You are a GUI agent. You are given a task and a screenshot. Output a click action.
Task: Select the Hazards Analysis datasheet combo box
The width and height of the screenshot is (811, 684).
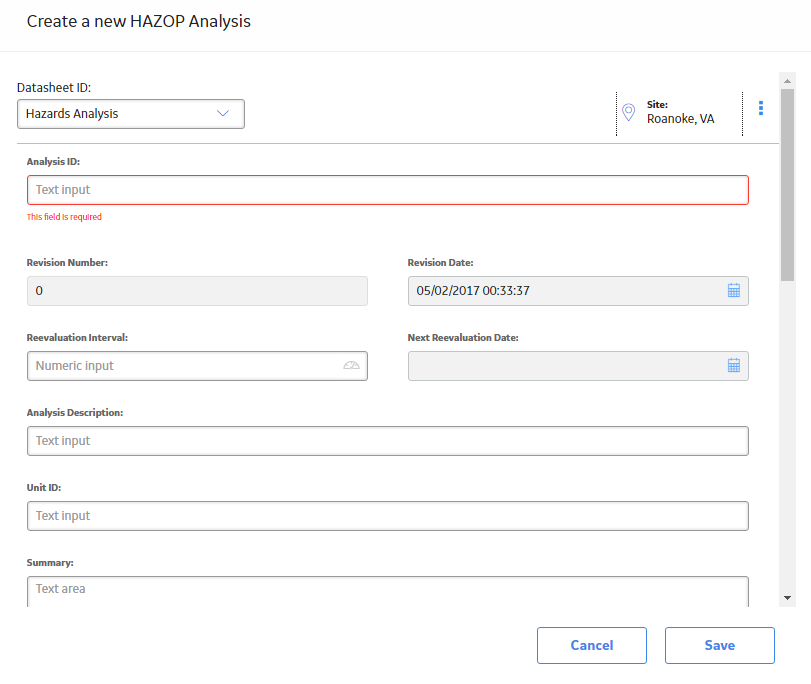click(131, 114)
